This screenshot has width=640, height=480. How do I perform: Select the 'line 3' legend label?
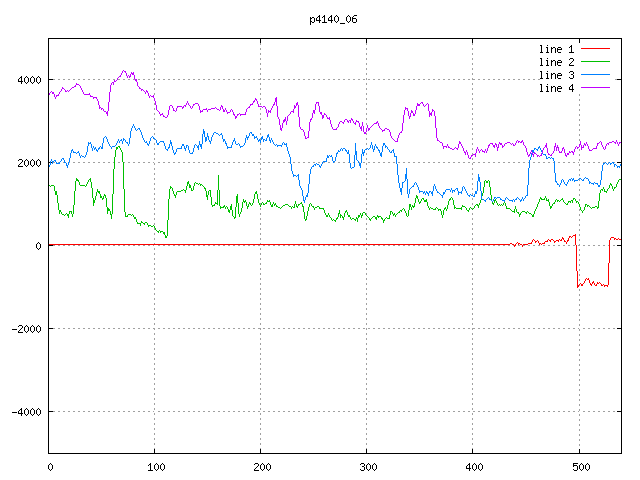[557, 75]
